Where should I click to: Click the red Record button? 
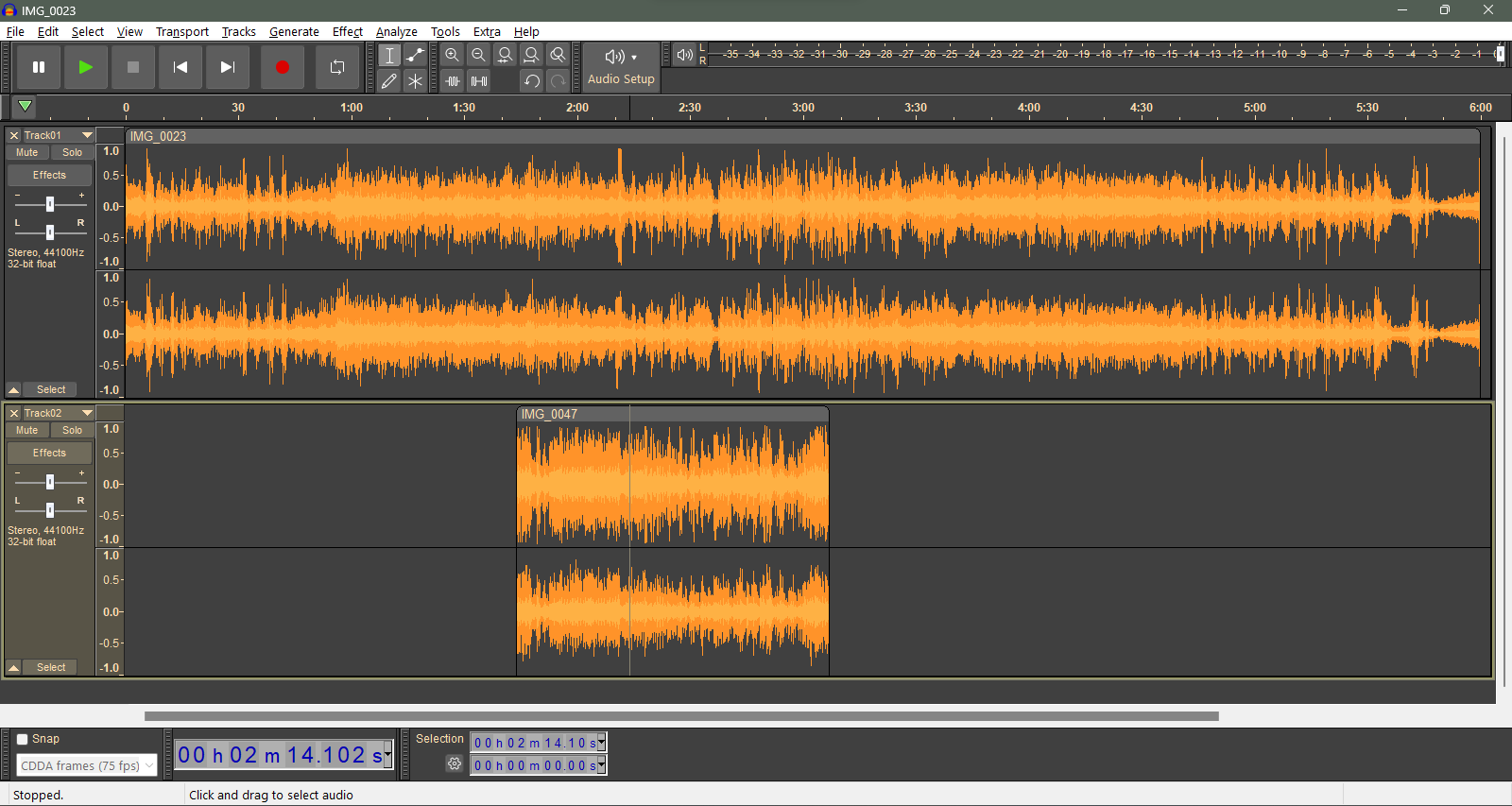tap(282, 67)
